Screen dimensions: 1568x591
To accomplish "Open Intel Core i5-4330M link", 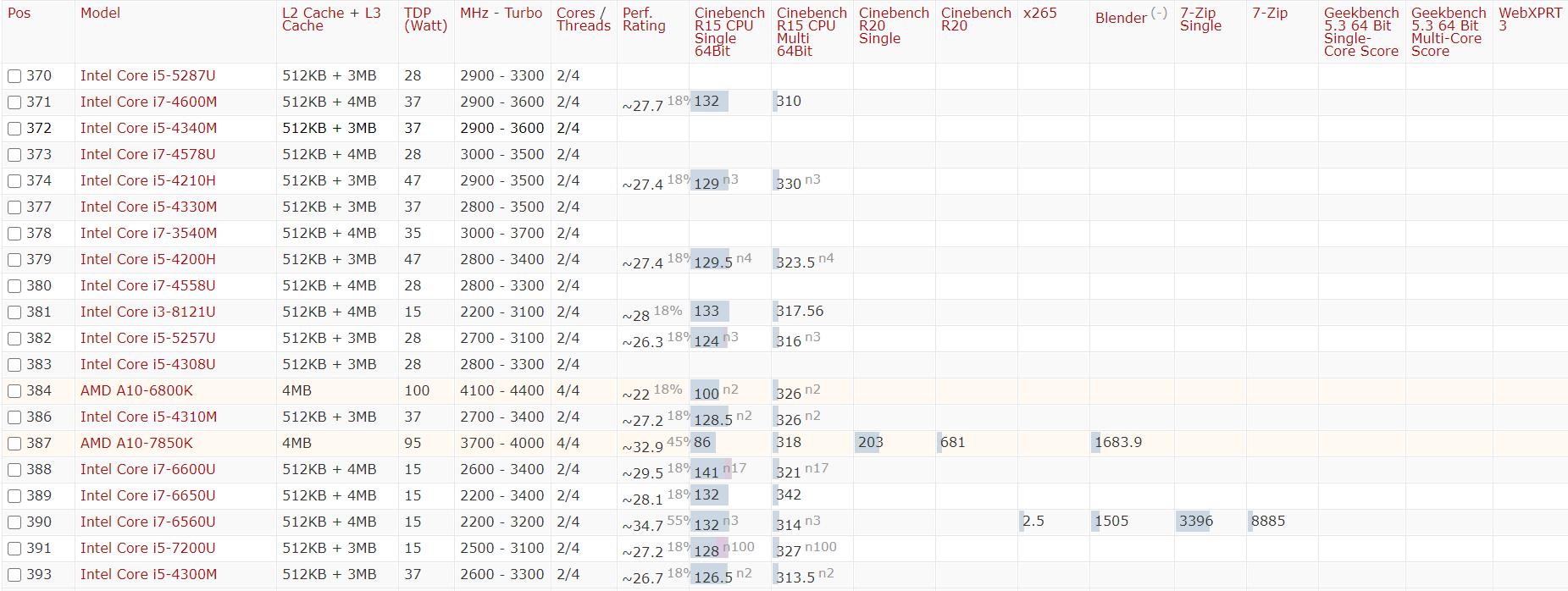I will click(x=148, y=207).
